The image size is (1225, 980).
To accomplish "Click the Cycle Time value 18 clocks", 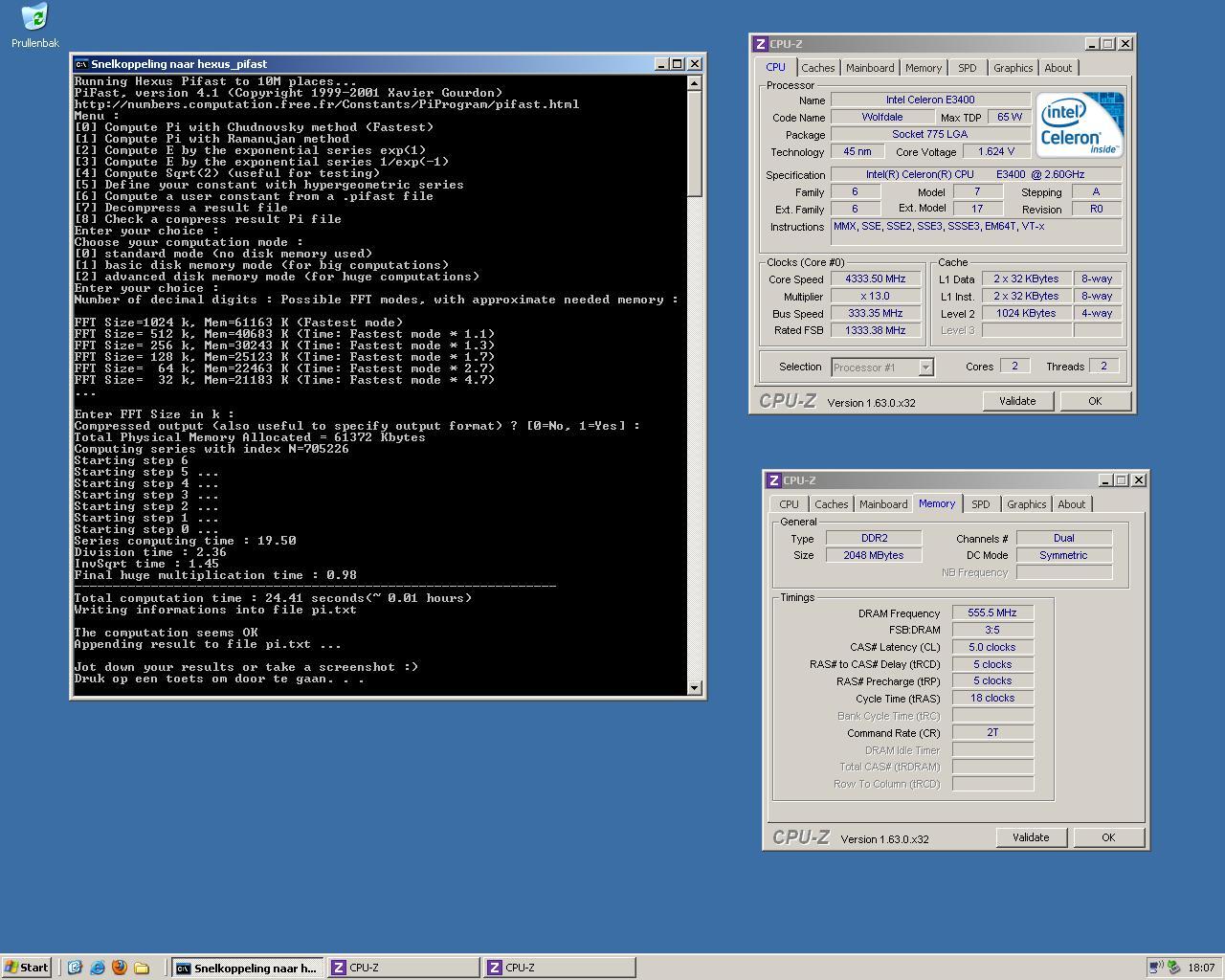I will [992, 699].
